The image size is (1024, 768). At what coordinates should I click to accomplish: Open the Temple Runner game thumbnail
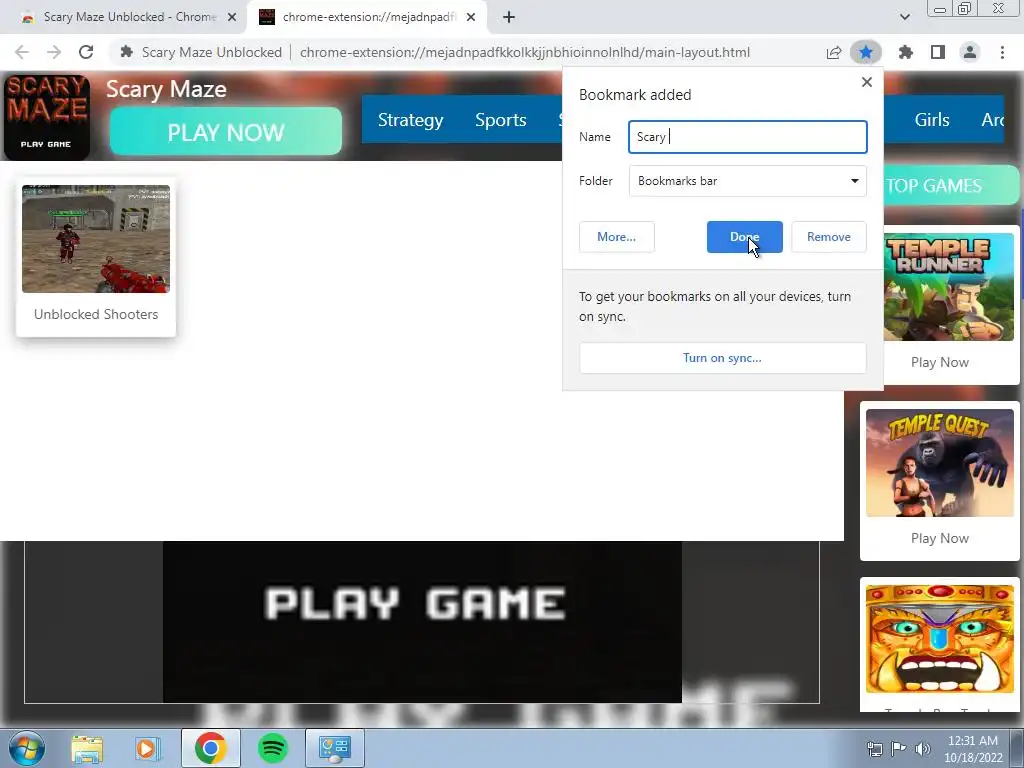(949, 287)
